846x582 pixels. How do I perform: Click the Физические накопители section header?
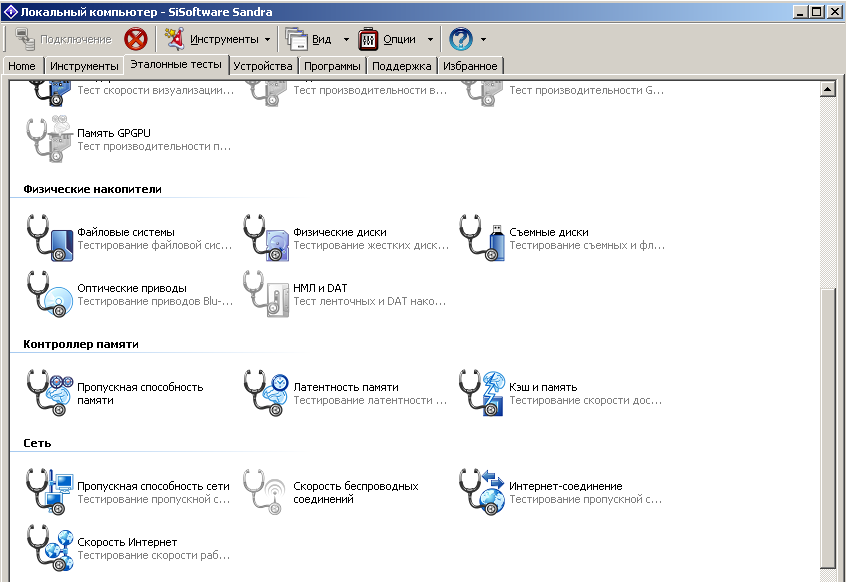click(x=92, y=189)
